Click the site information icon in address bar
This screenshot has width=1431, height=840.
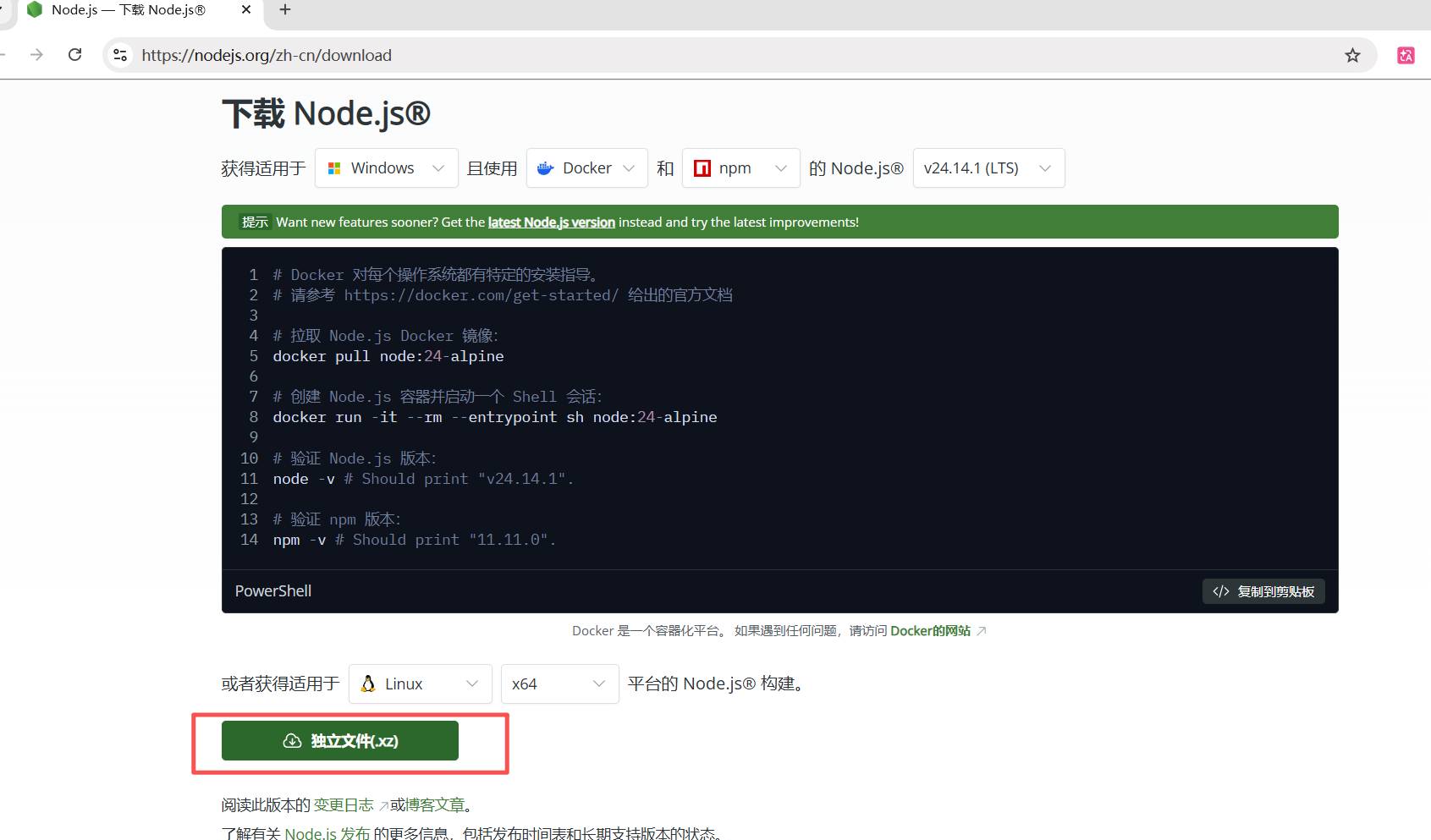[x=120, y=55]
